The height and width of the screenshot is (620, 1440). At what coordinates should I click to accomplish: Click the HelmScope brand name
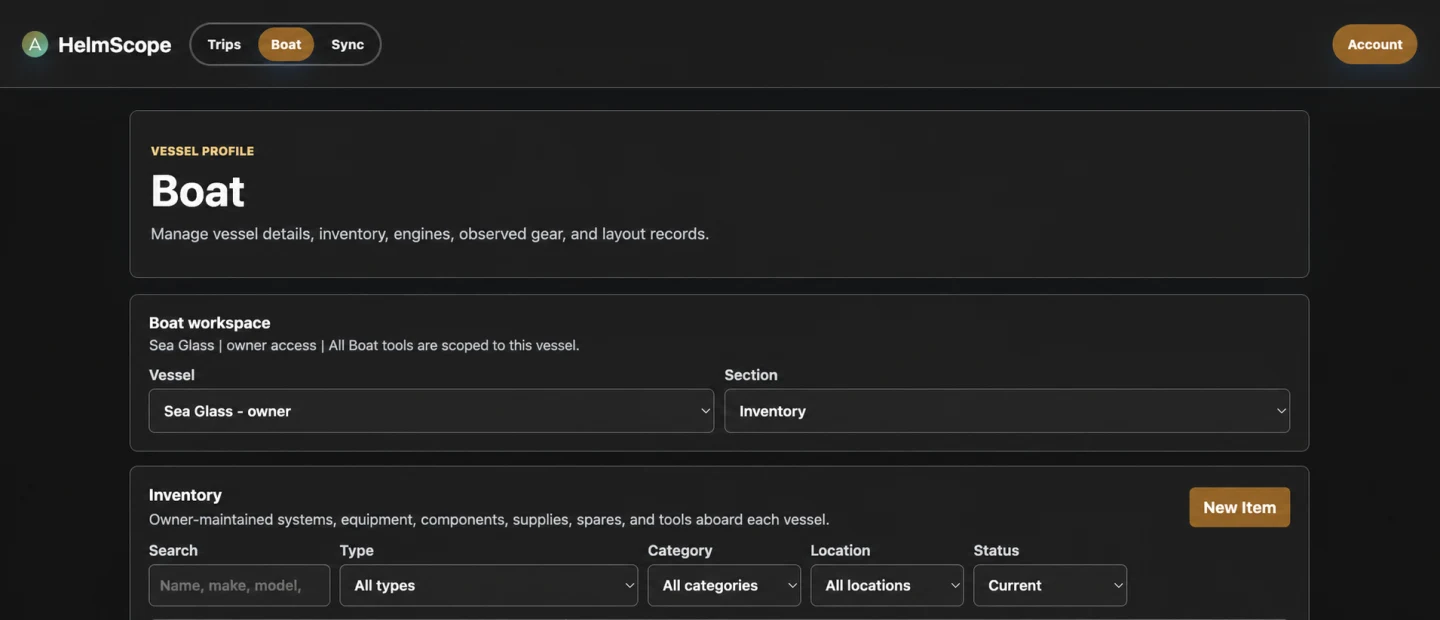pyautogui.click(x=115, y=44)
